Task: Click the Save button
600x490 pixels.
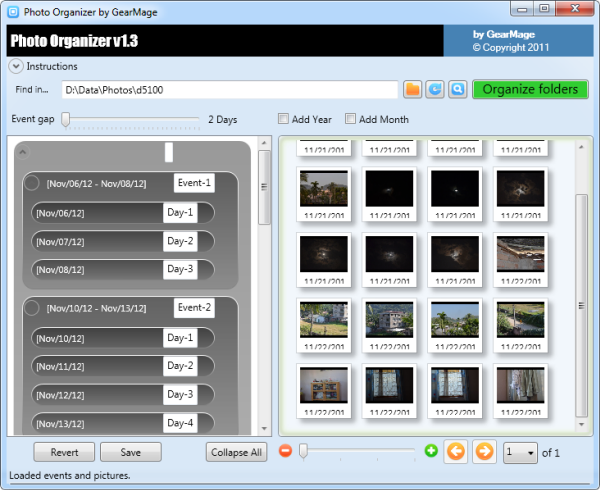Action: 130,452
